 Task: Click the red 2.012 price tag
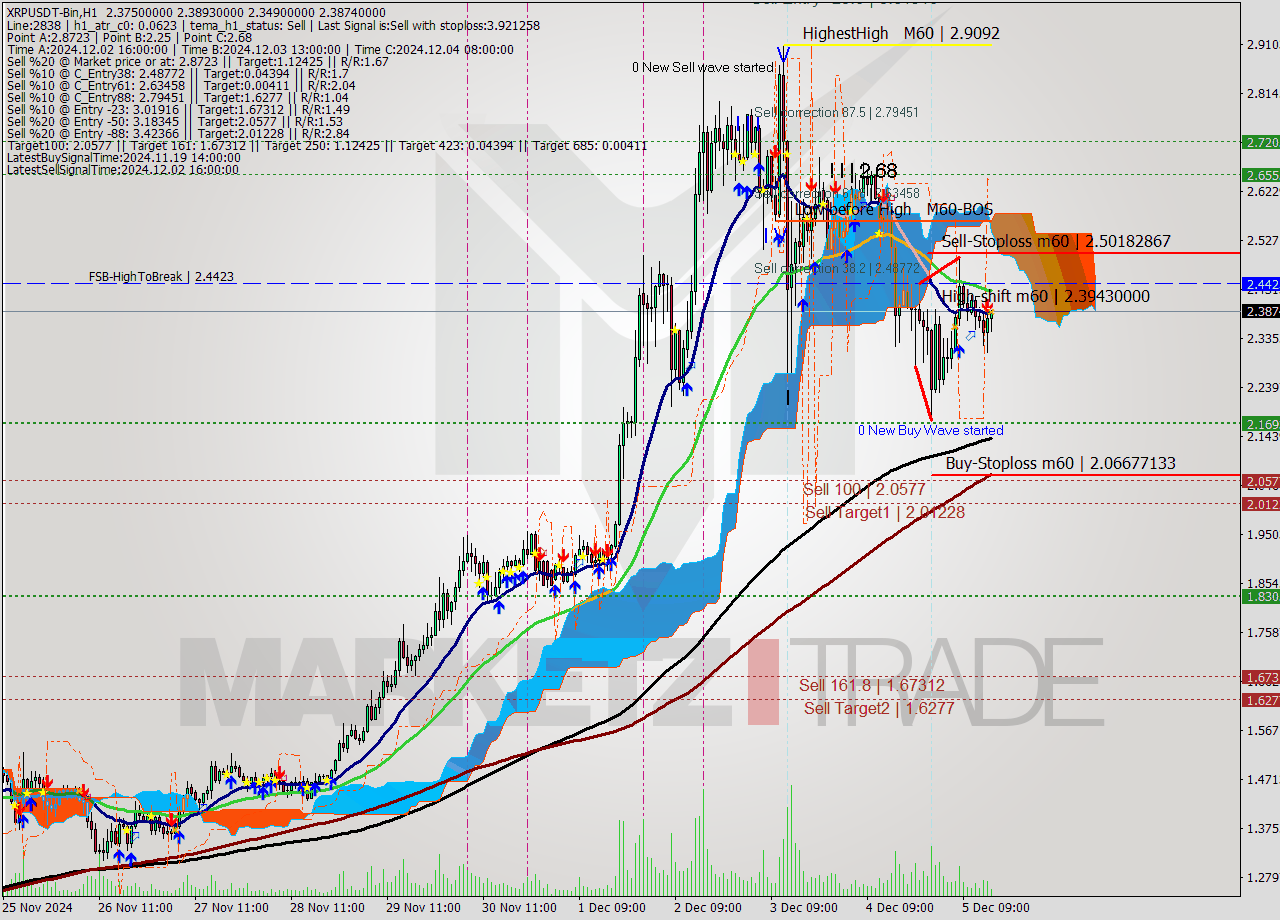(1260, 504)
